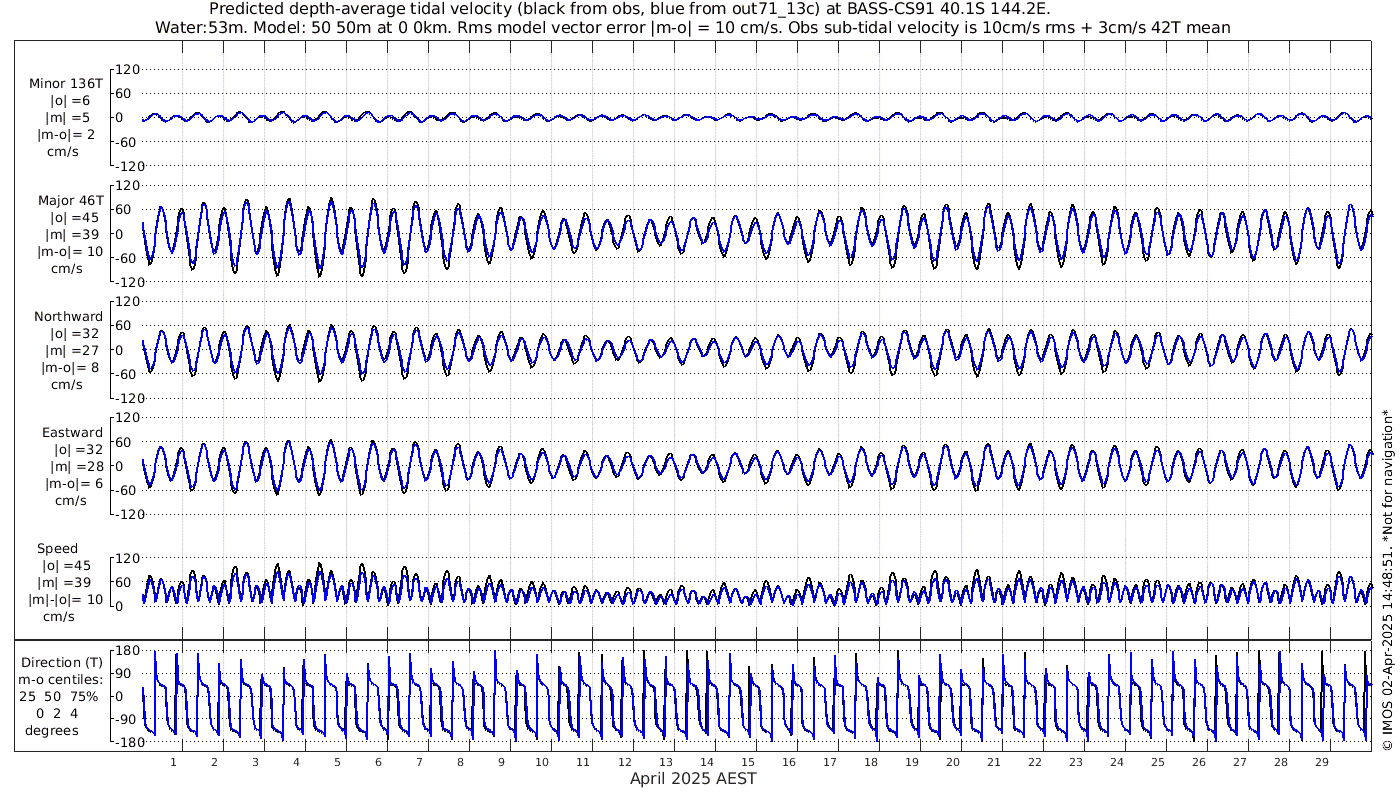Screen dimensions: 1400x800
Task: Click the "Speed" panel label
Action: click(x=58, y=549)
